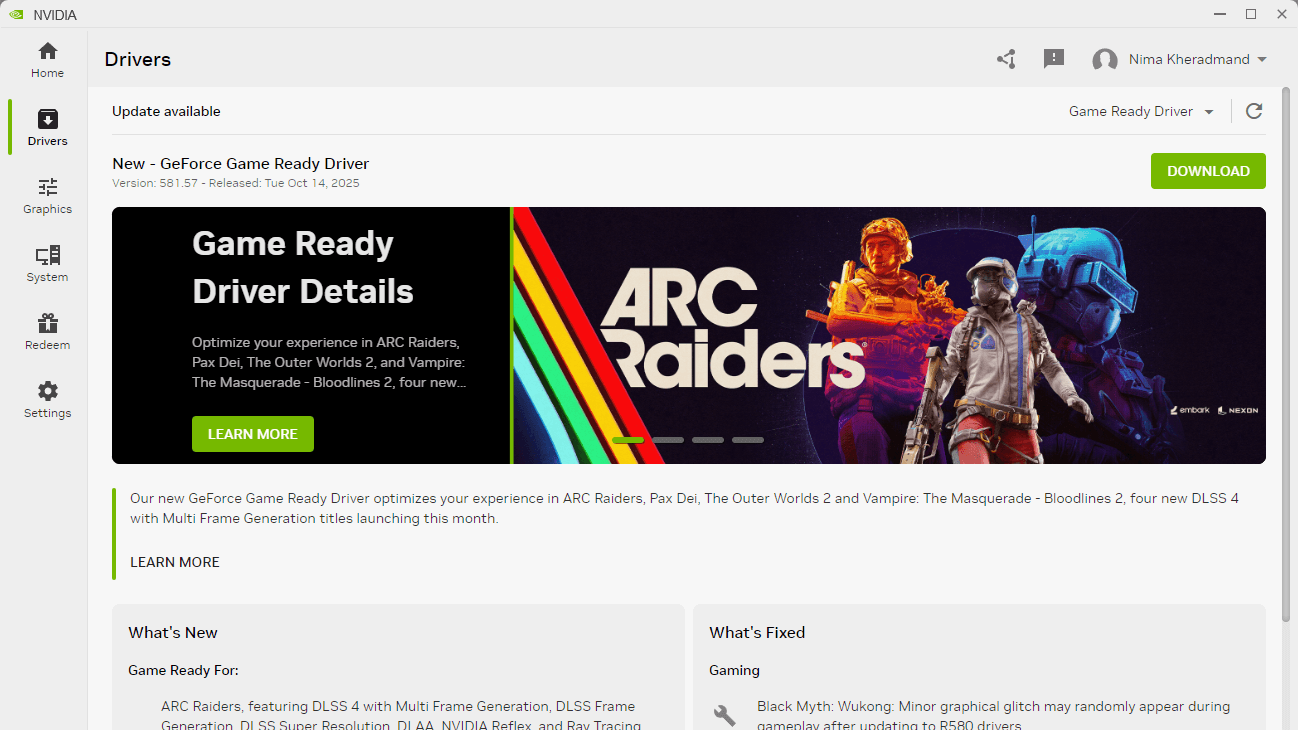The image size is (1298, 730).
Task: Jump to the fourth carousel slide indicator
Action: [x=748, y=440]
